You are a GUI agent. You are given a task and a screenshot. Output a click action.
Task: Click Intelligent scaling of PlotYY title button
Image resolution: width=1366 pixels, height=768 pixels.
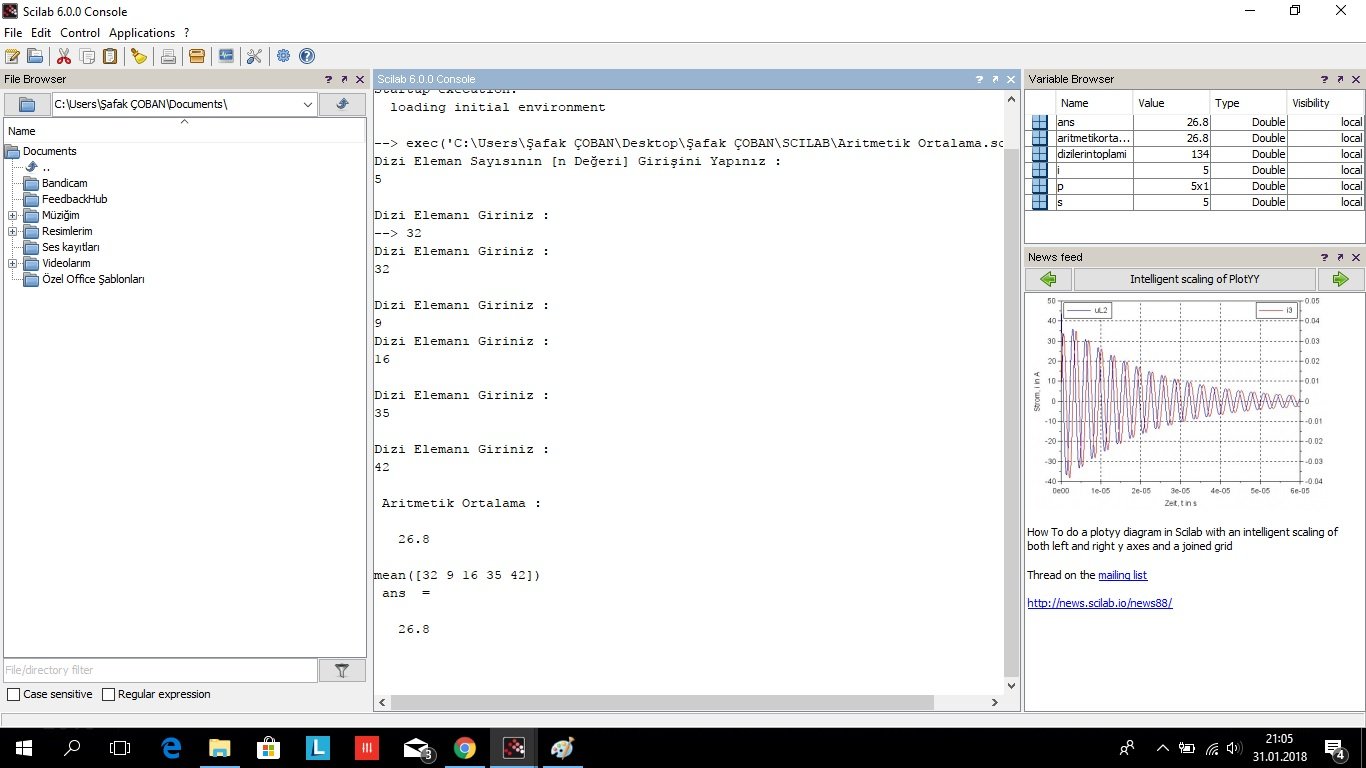point(1194,279)
